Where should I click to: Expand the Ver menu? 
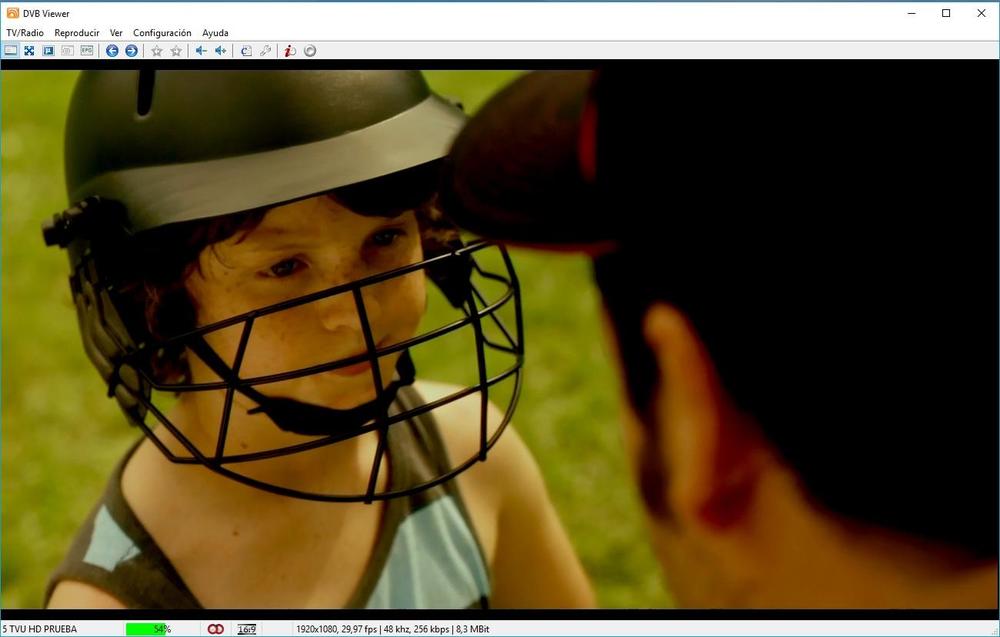pos(116,33)
